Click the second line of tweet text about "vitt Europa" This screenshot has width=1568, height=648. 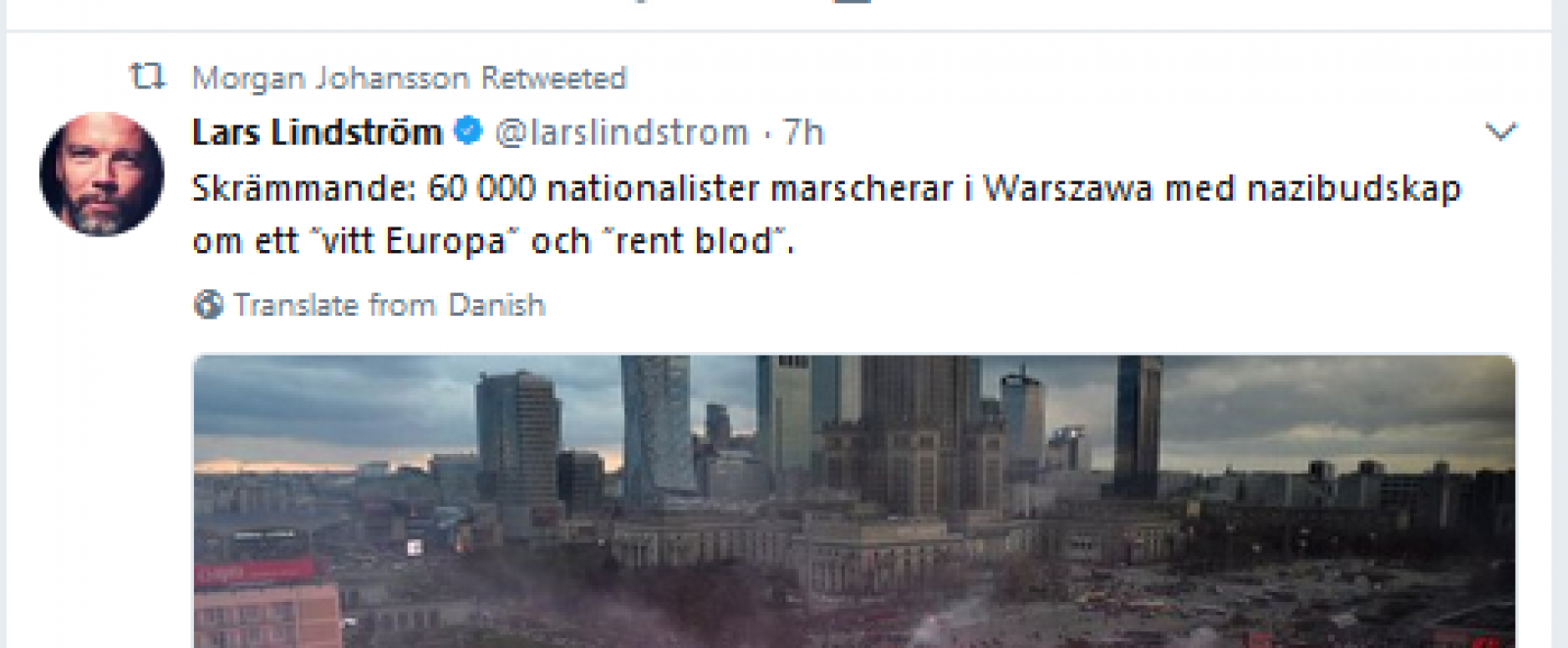pos(493,241)
